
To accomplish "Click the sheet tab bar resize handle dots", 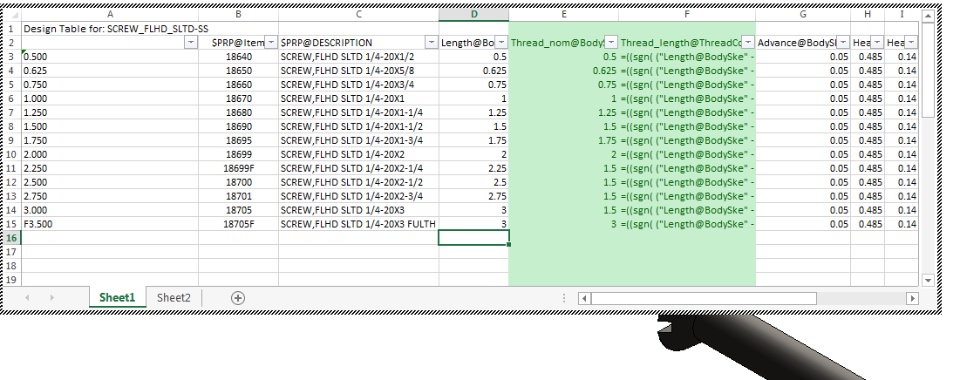I will (x=564, y=298).
